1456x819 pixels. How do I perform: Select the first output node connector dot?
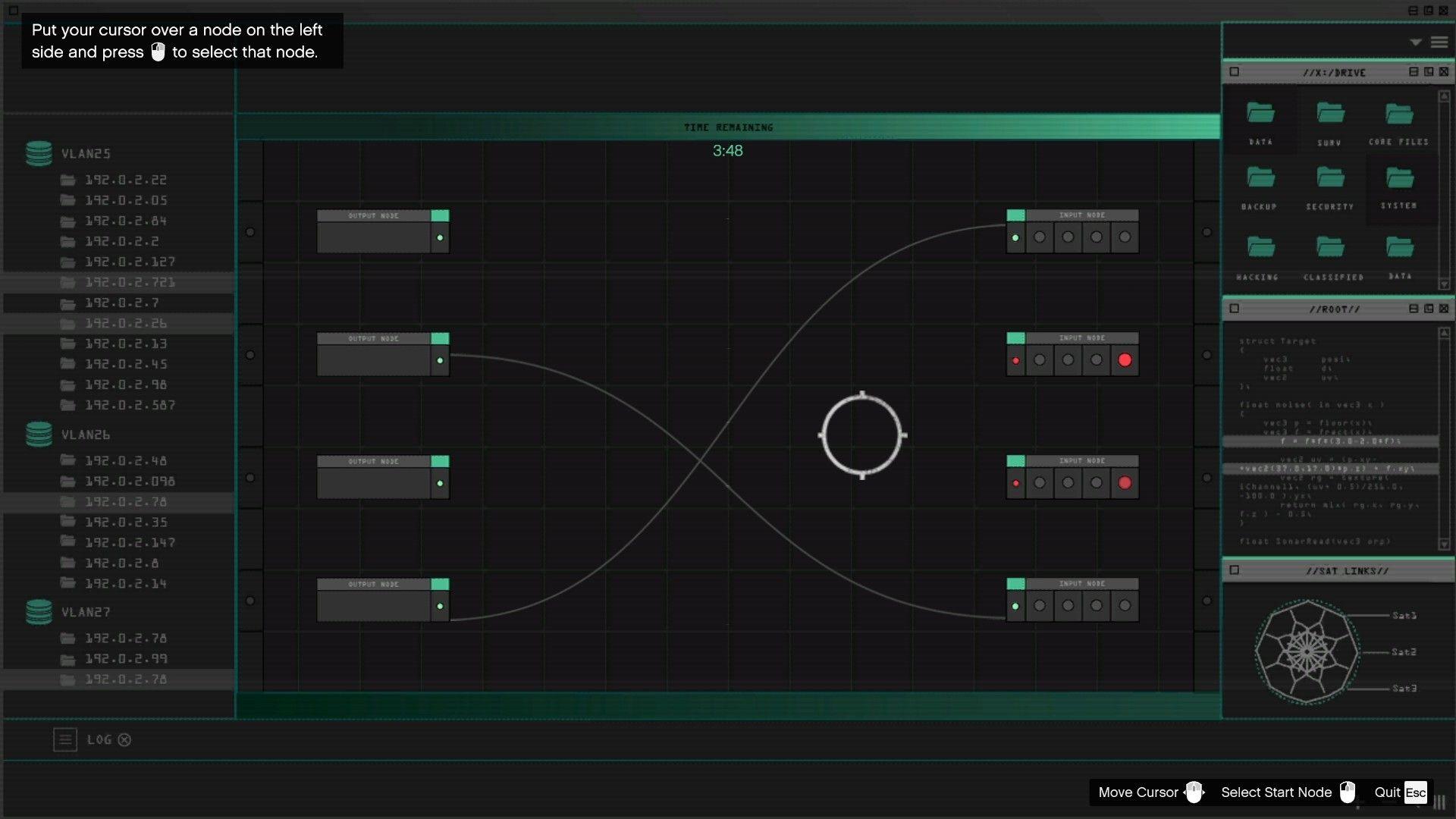[x=440, y=238]
